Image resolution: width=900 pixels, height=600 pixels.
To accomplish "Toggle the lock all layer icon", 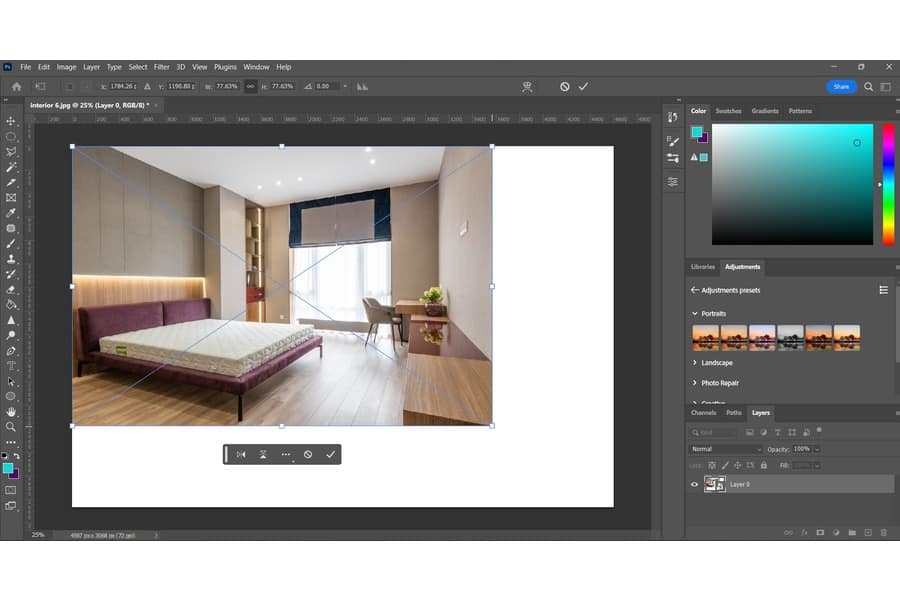I will 764,465.
